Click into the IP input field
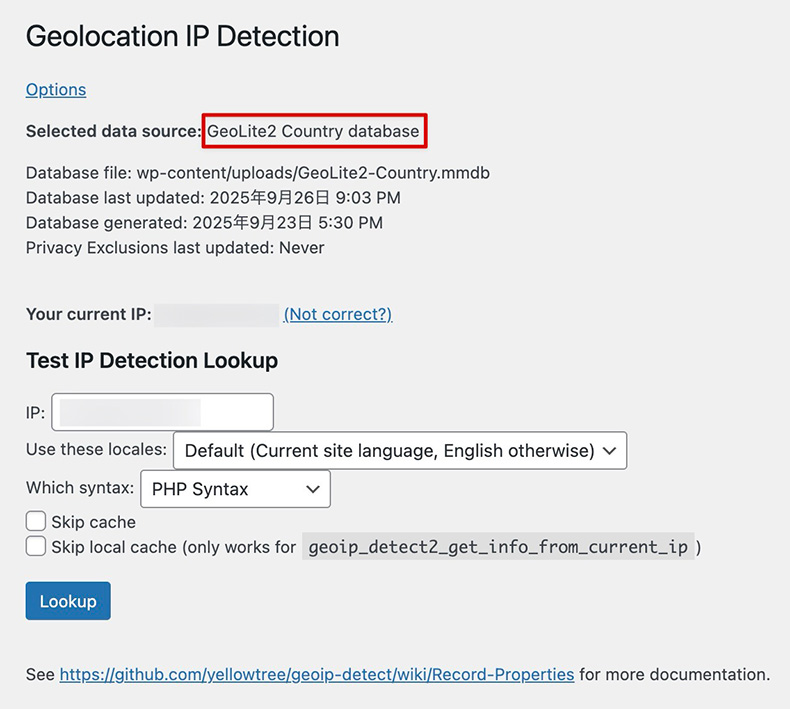790x709 pixels. 162,412
